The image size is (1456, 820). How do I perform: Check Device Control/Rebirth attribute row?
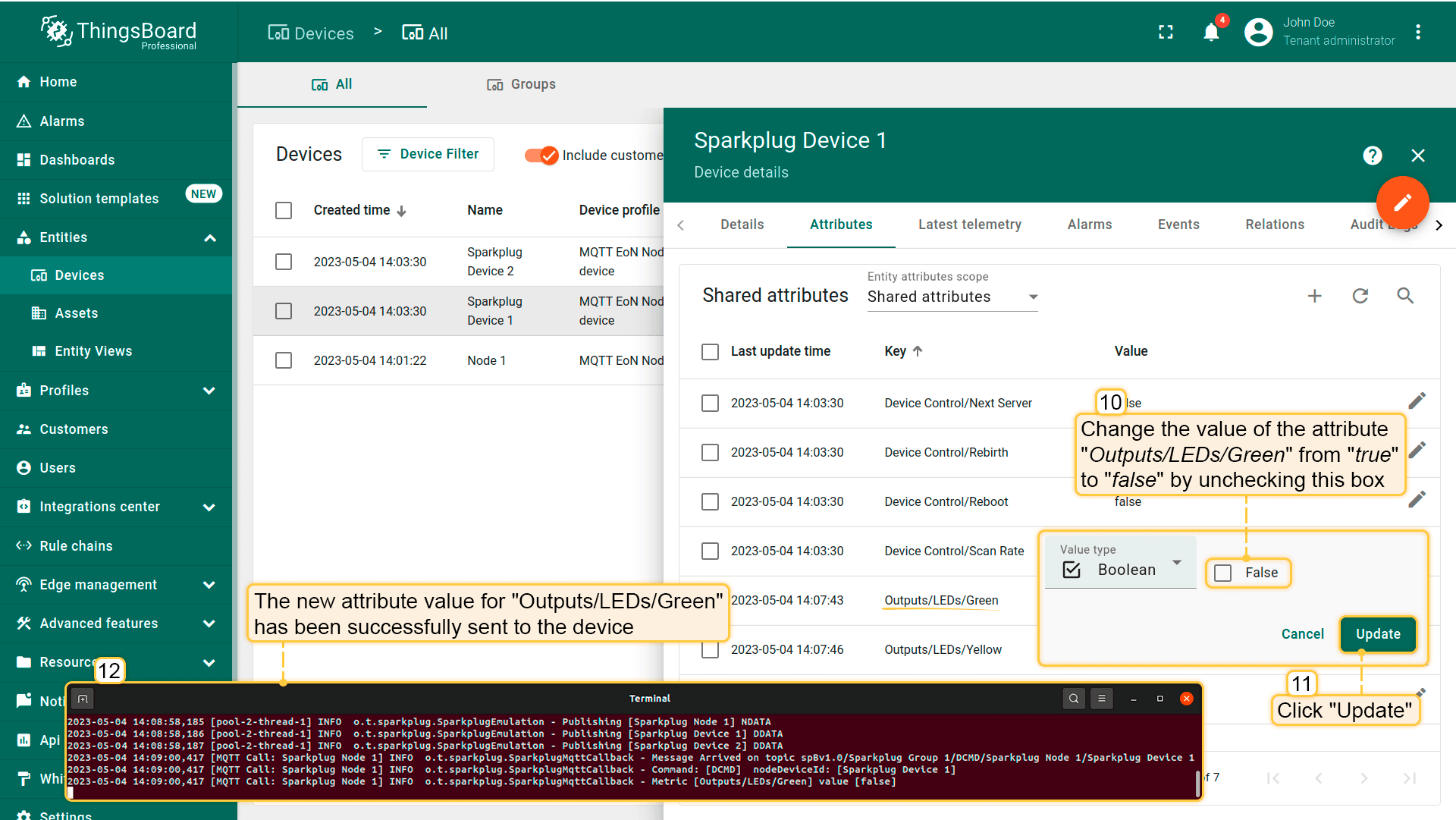(710, 452)
